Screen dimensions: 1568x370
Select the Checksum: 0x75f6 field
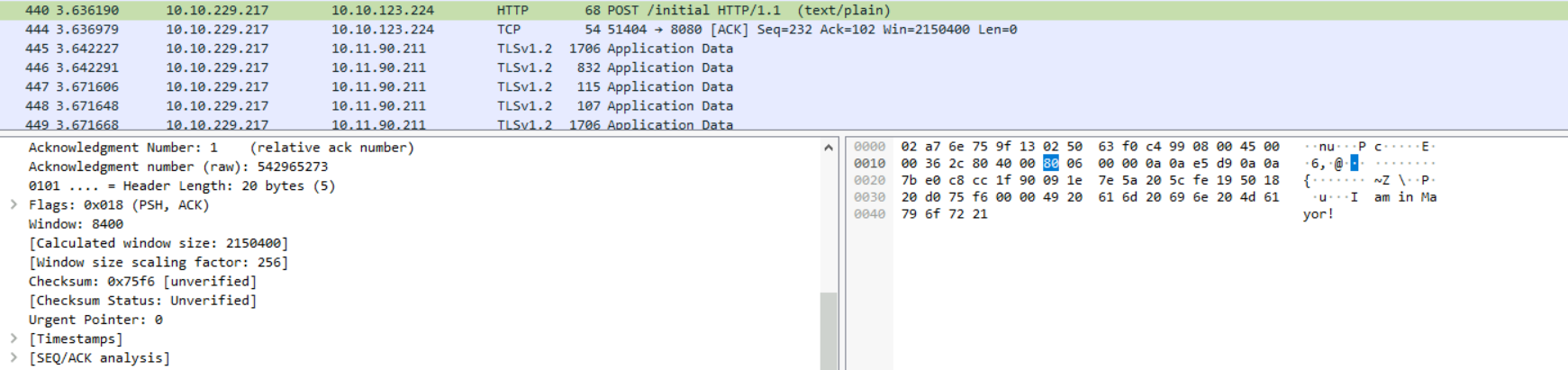click(x=142, y=281)
